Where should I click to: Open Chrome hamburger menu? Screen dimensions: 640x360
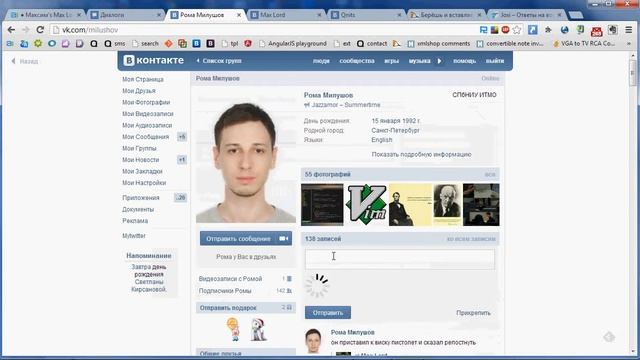(x=629, y=30)
